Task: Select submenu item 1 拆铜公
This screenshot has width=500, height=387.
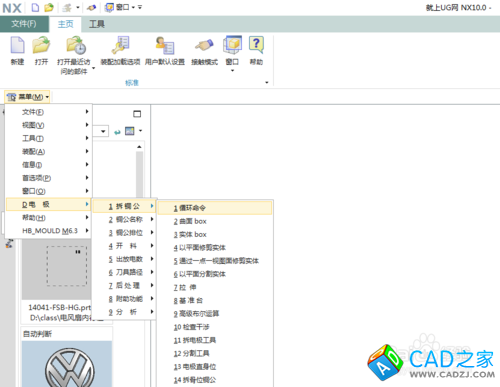Action: pos(124,206)
